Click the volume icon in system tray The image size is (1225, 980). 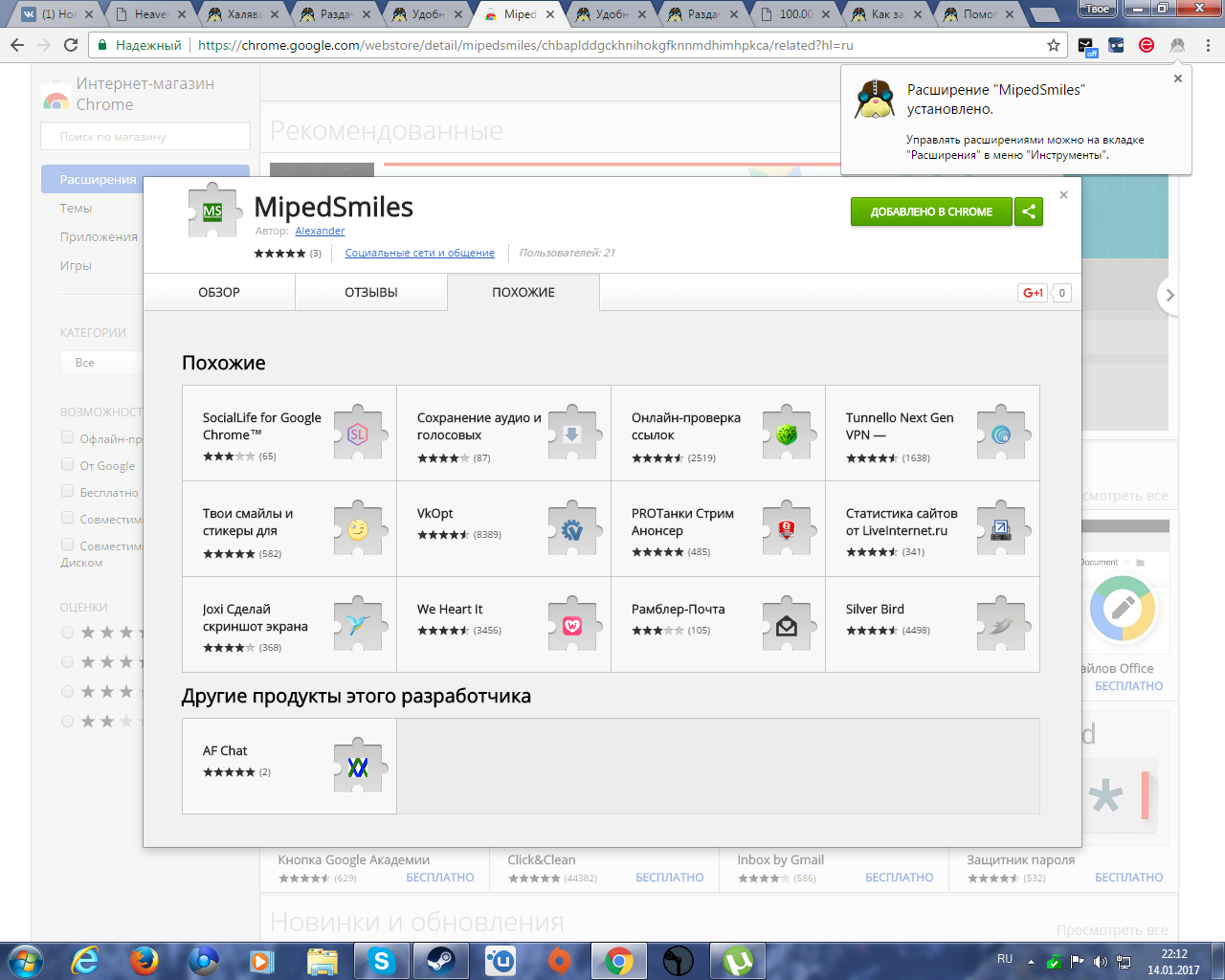[1100, 961]
